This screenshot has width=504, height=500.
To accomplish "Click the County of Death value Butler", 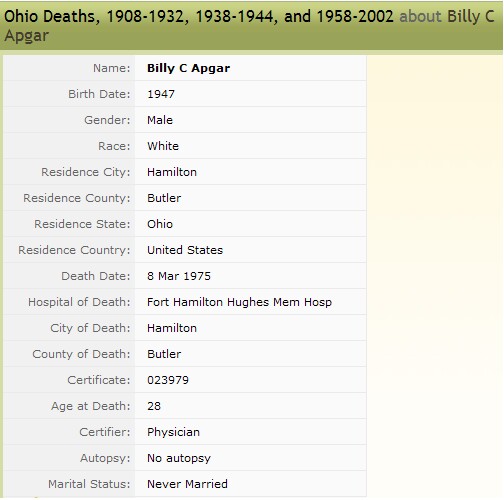I will pos(164,354).
